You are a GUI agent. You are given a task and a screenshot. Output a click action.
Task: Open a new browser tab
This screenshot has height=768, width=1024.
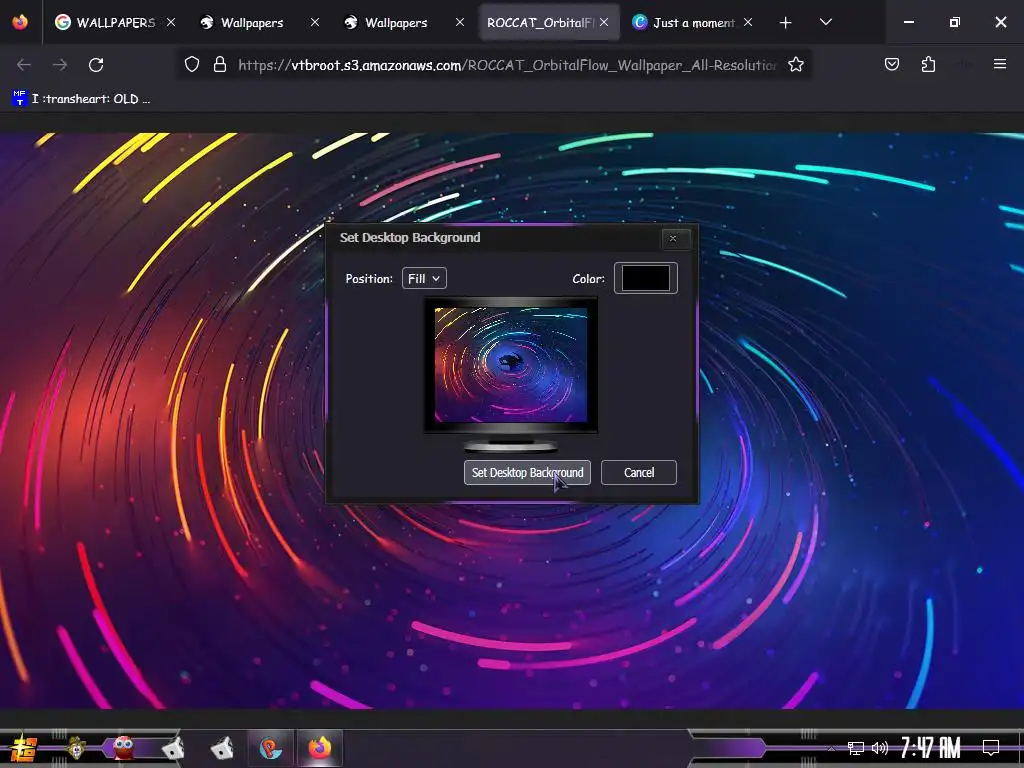point(786,23)
